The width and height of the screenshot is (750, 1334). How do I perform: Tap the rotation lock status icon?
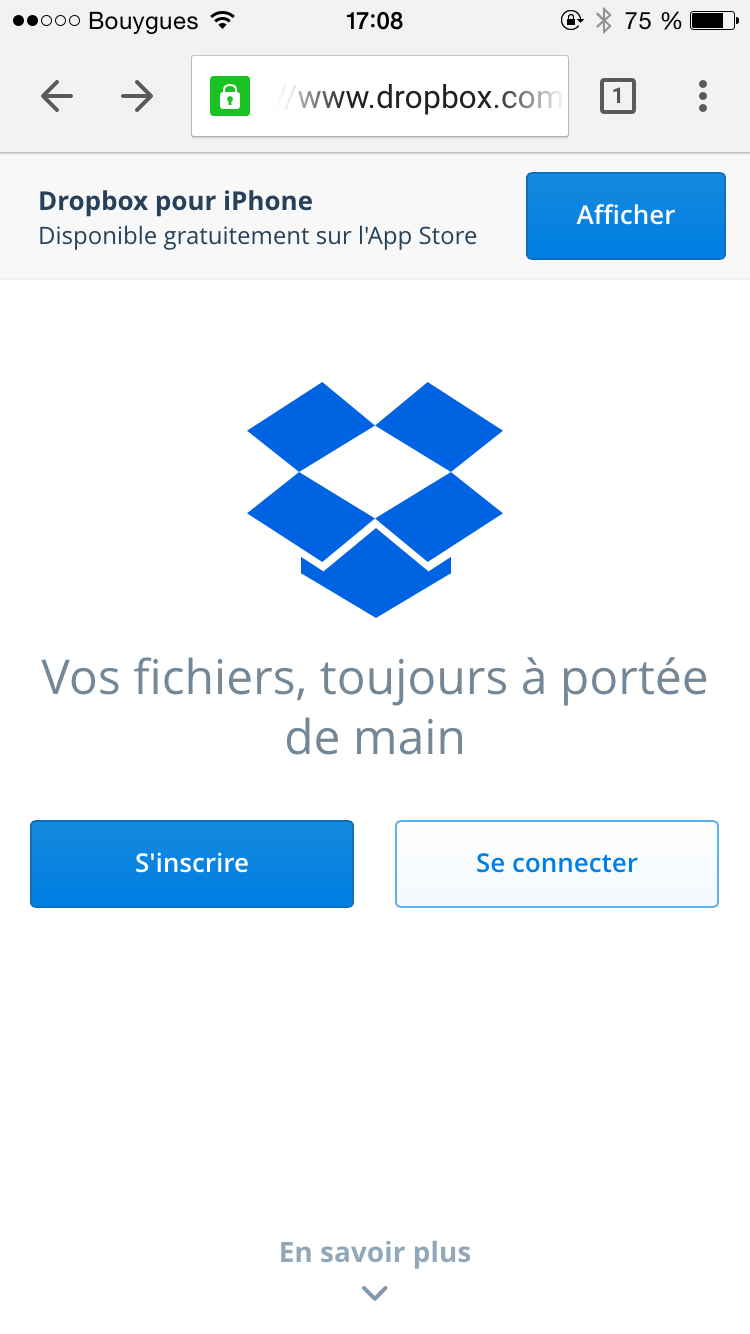coord(572,20)
